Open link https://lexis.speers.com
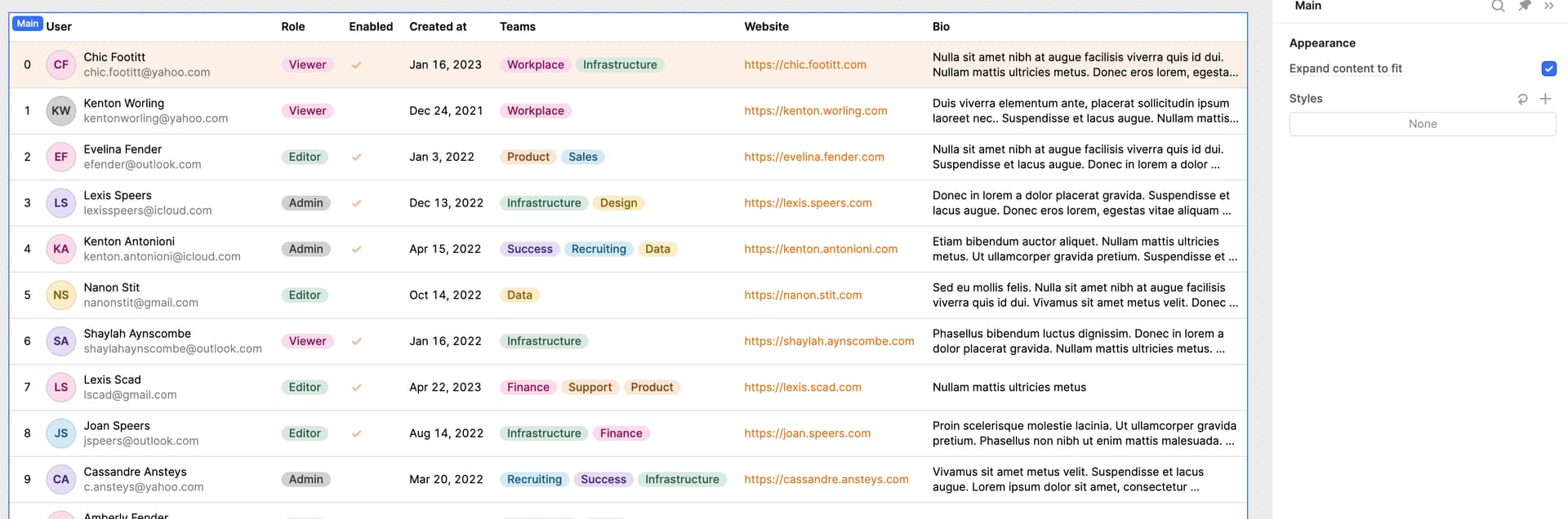This screenshot has width=1568, height=519. pyautogui.click(x=808, y=203)
